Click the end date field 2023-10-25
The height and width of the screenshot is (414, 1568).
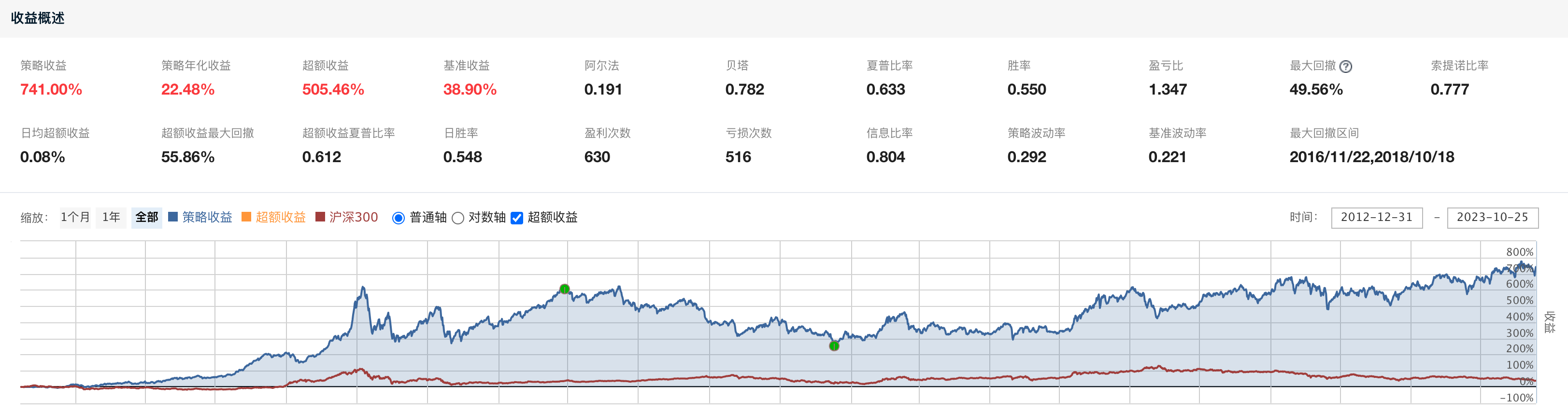(1493, 218)
